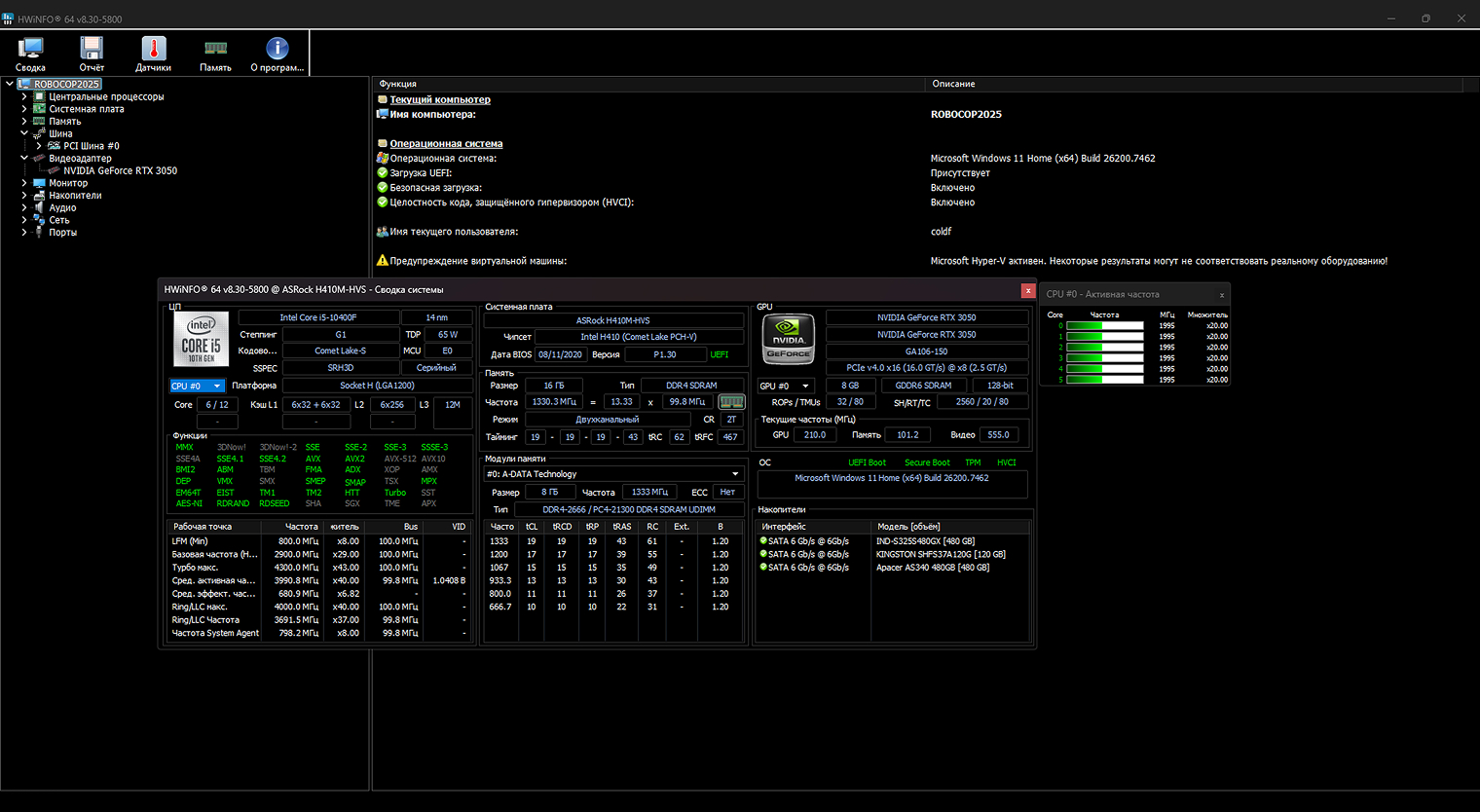Select NVIDIA GeForce RTX 3050 in tree
The image size is (1480, 812).
(x=120, y=170)
